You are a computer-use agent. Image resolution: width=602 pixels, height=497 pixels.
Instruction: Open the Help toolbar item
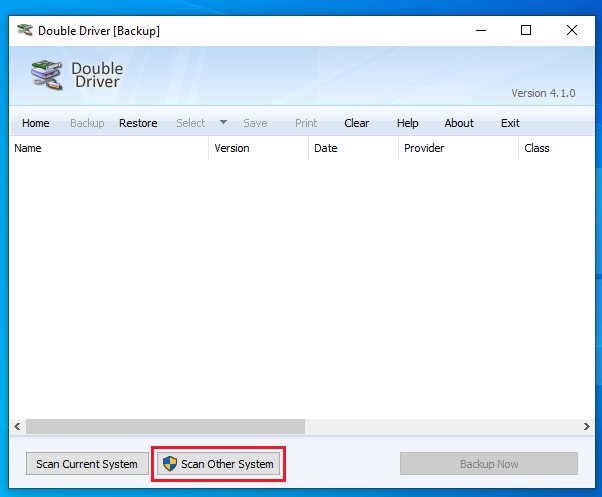click(408, 123)
